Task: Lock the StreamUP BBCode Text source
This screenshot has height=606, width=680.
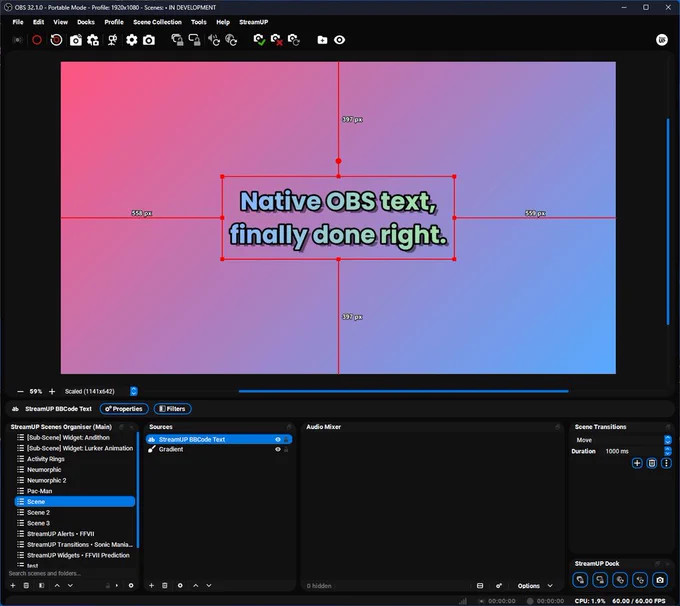Action: tap(286, 439)
